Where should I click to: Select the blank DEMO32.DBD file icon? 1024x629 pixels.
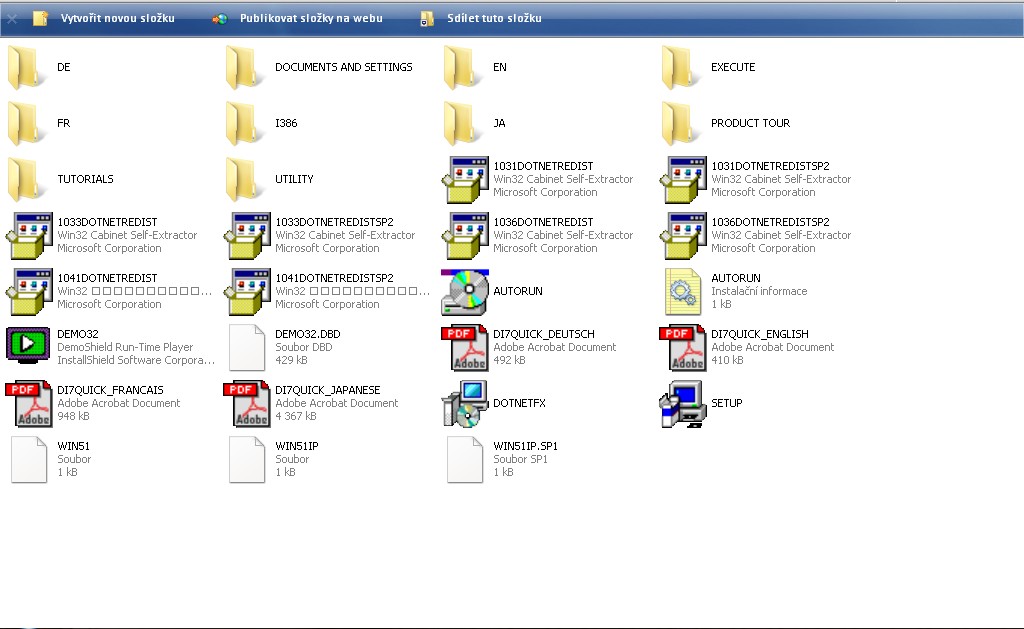point(247,347)
